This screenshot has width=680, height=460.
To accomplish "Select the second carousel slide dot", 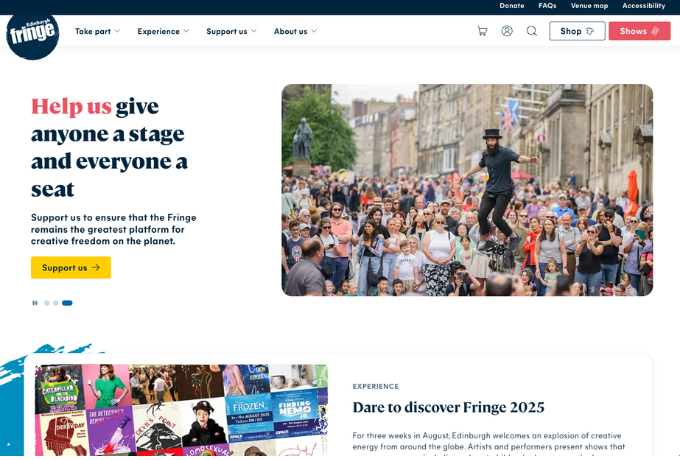I will 56,303.
